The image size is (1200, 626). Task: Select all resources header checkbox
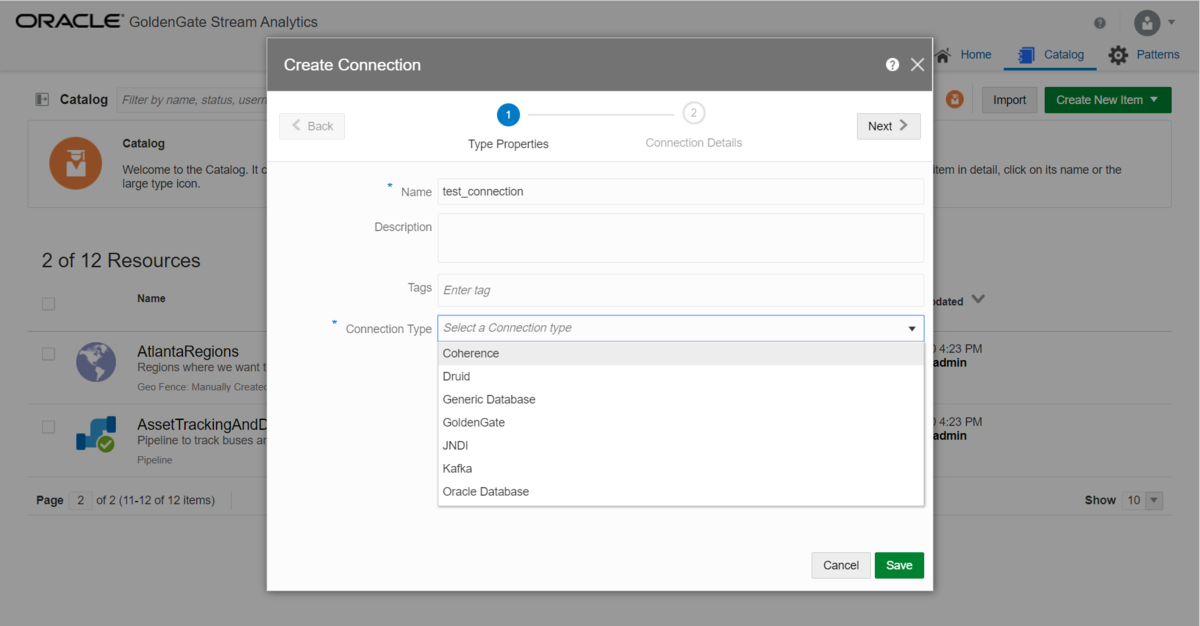click(48, 304)
